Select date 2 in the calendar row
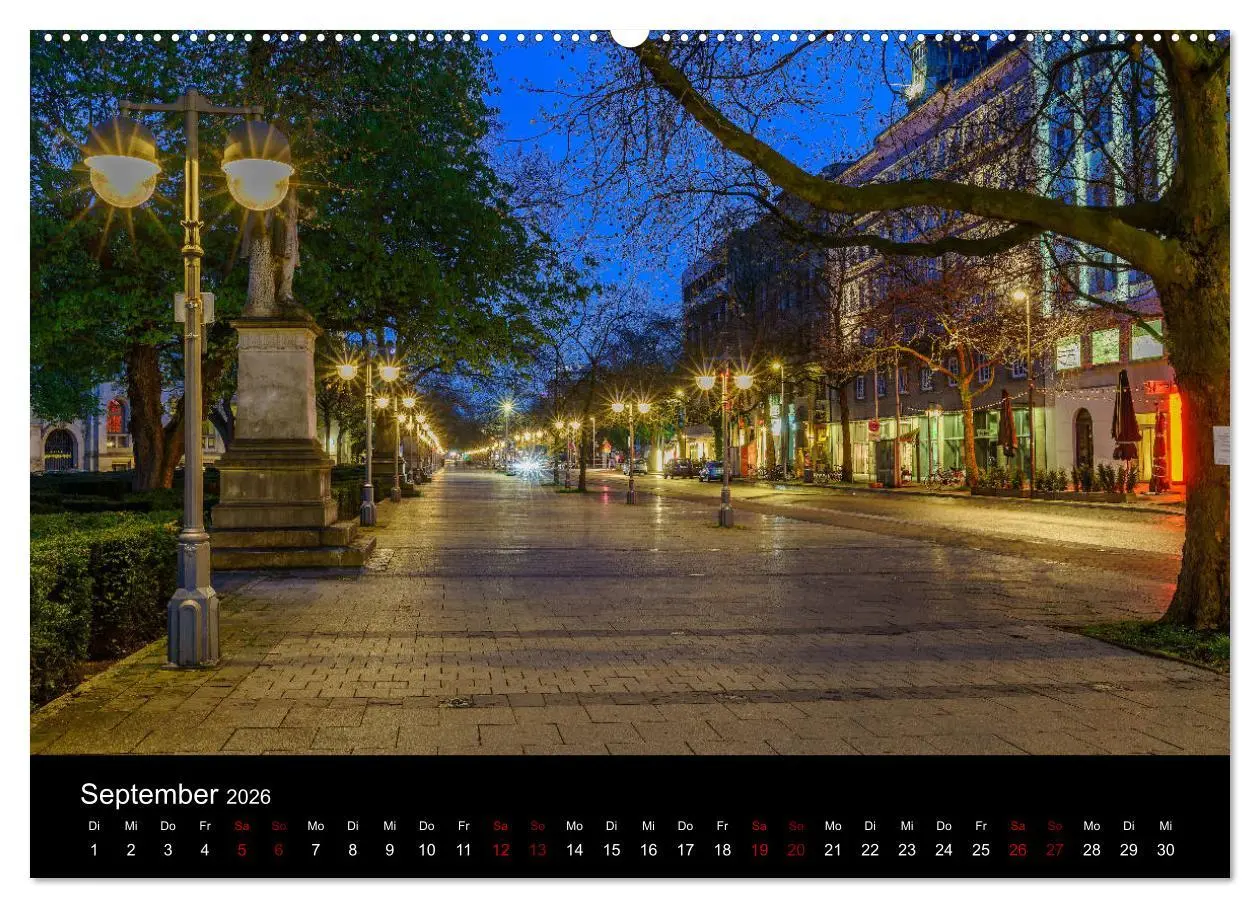1260x908 pixels. [x=131, y=850]
